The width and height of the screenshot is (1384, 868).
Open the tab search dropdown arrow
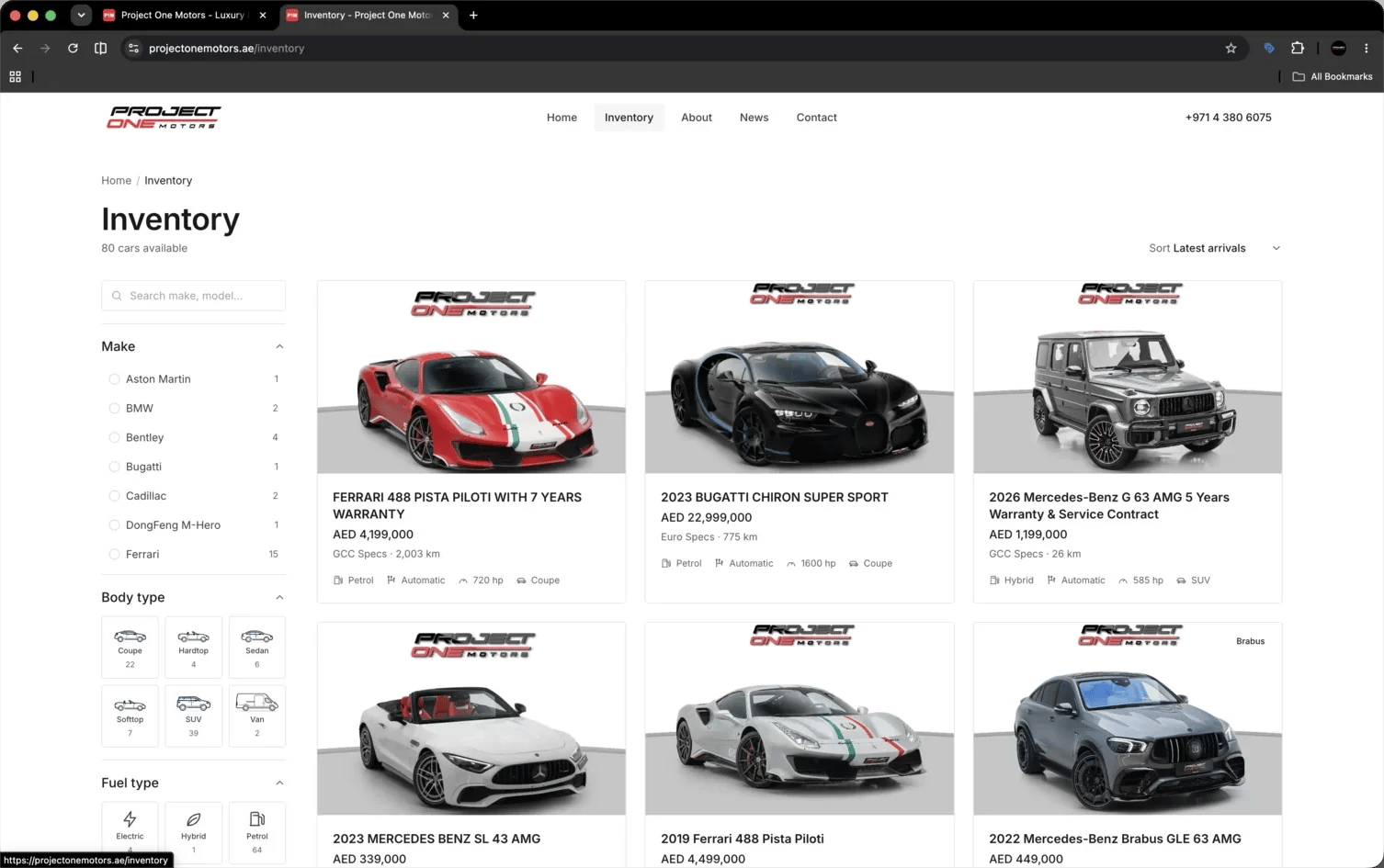tap(81, 15)
